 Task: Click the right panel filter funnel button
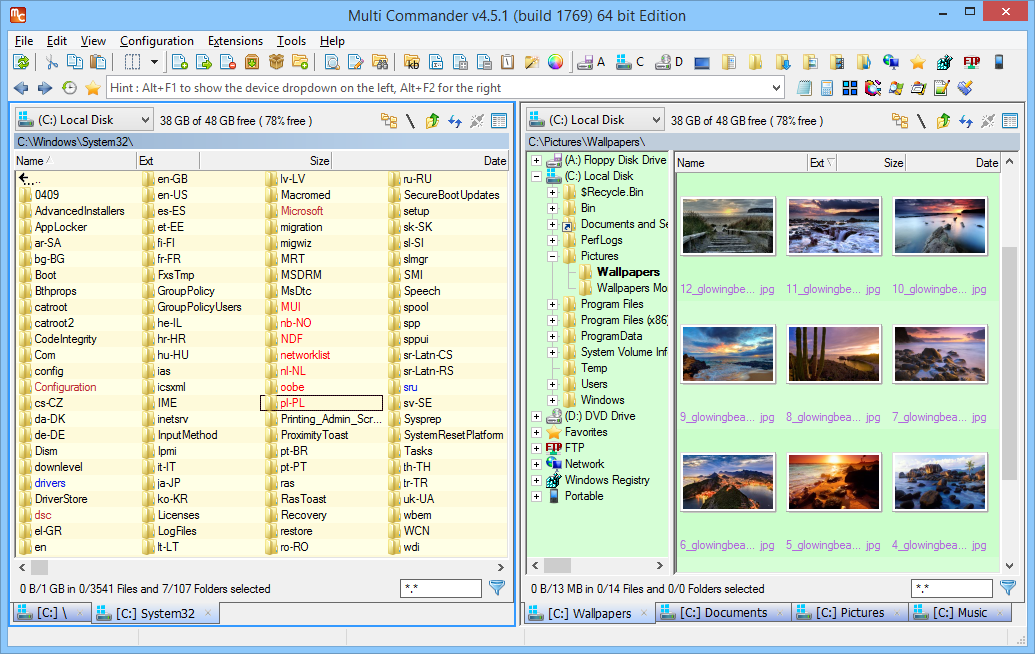click(x=1008, y=587)
